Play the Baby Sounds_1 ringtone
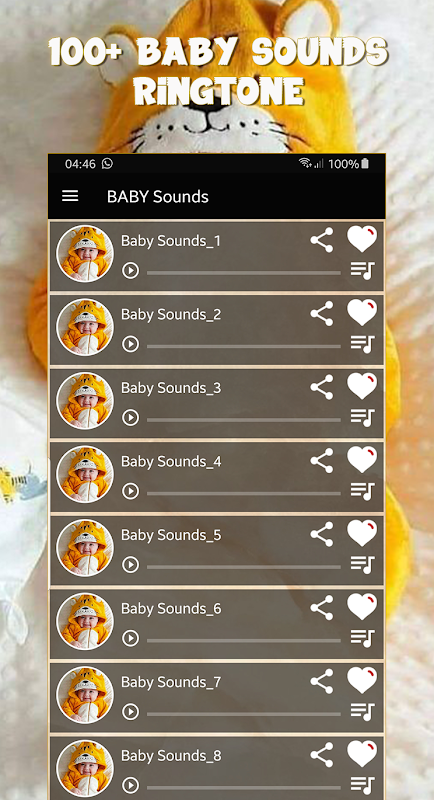The image size is (434, 800). (131, 270)
